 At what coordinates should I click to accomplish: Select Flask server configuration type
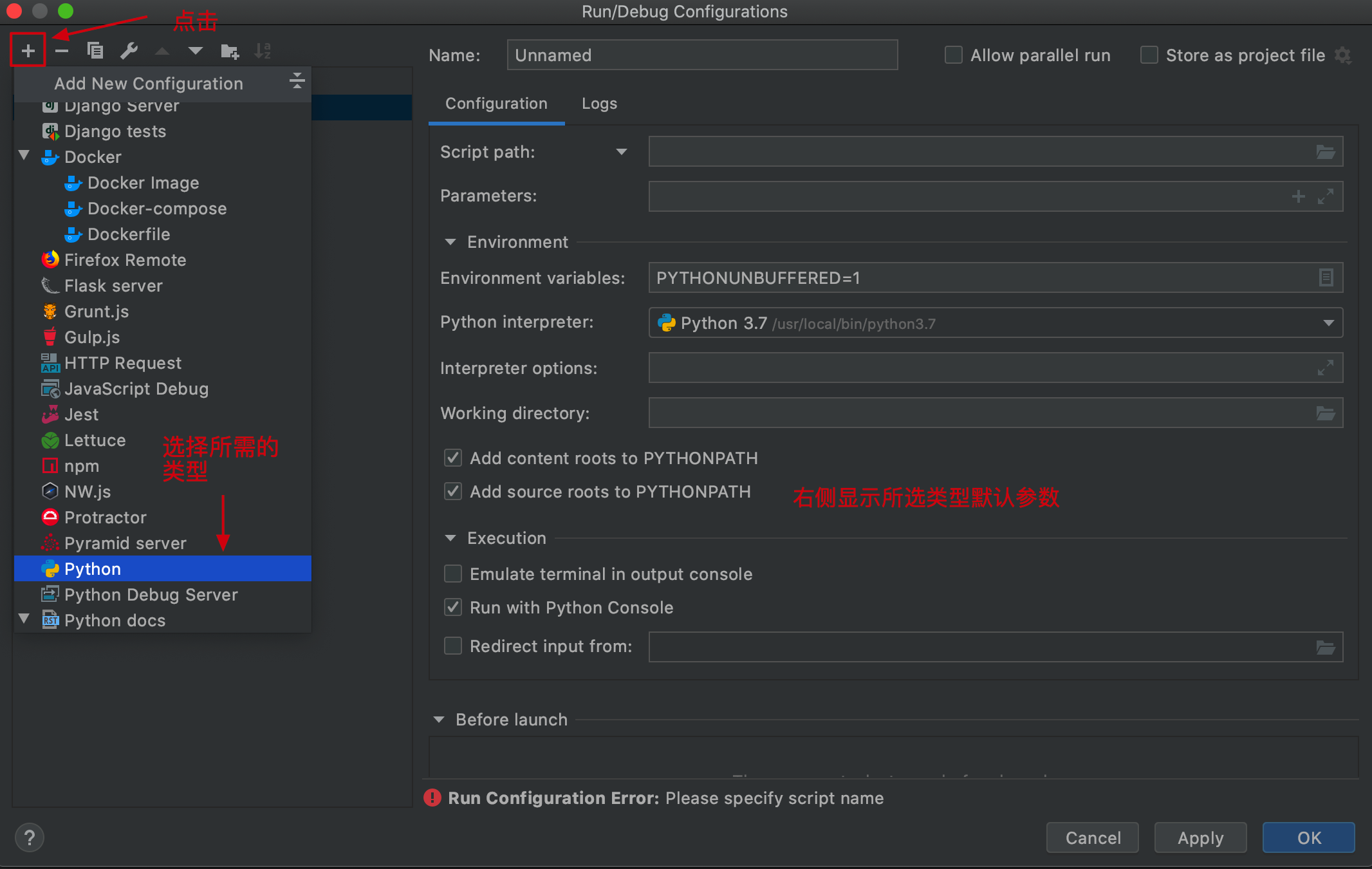[163, 286]
